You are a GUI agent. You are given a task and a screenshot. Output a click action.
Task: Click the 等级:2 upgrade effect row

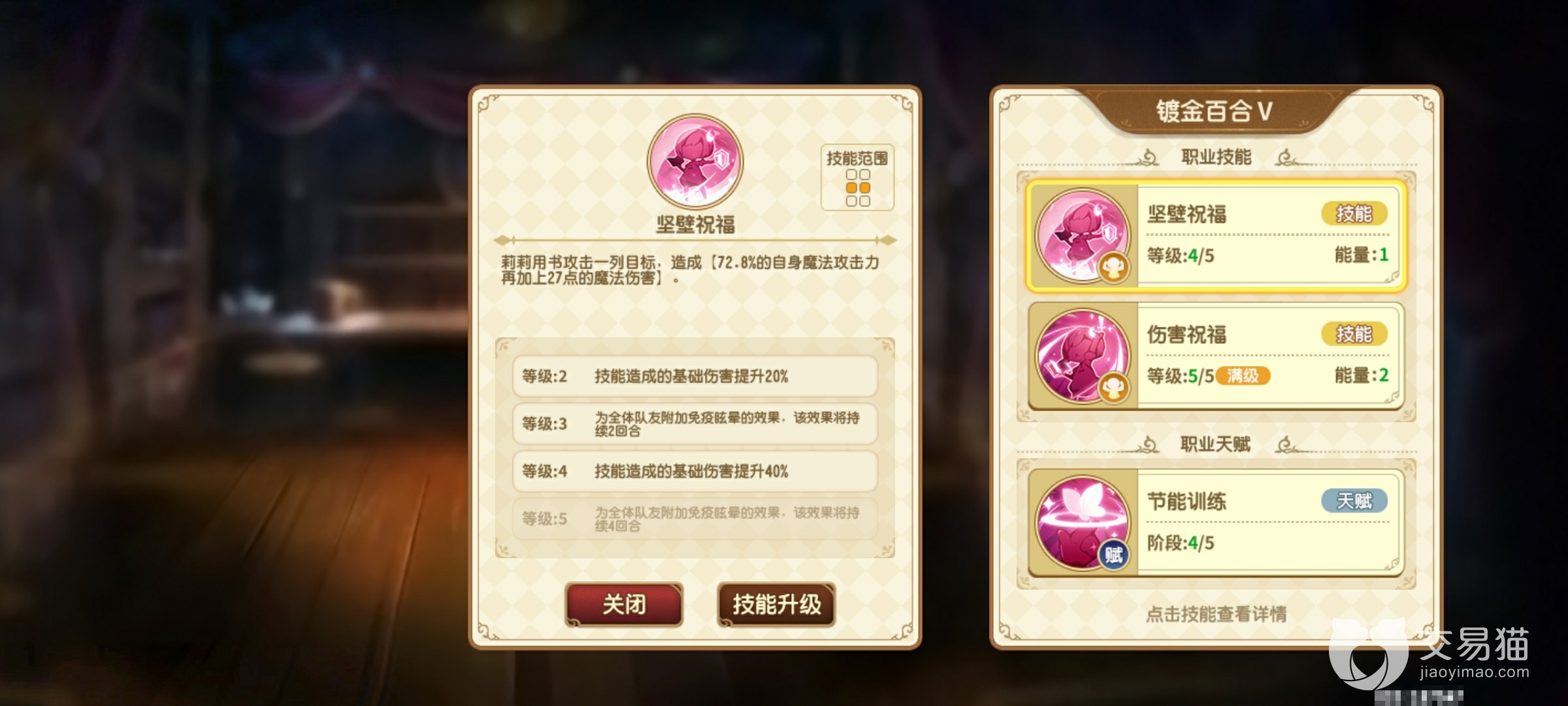click(x=694, y=377)
